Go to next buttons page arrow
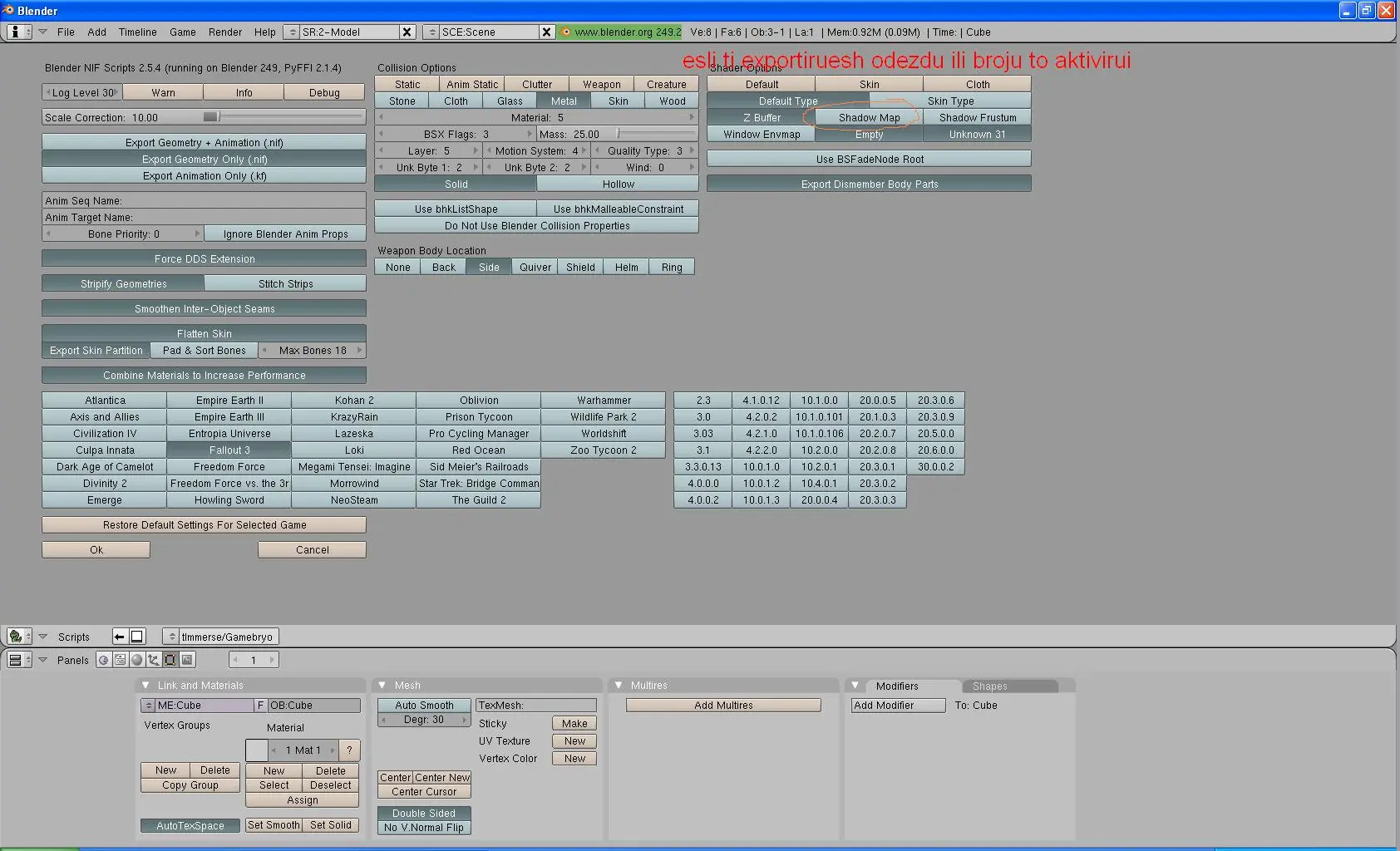The image size is (1400, 851). point(272,660)
